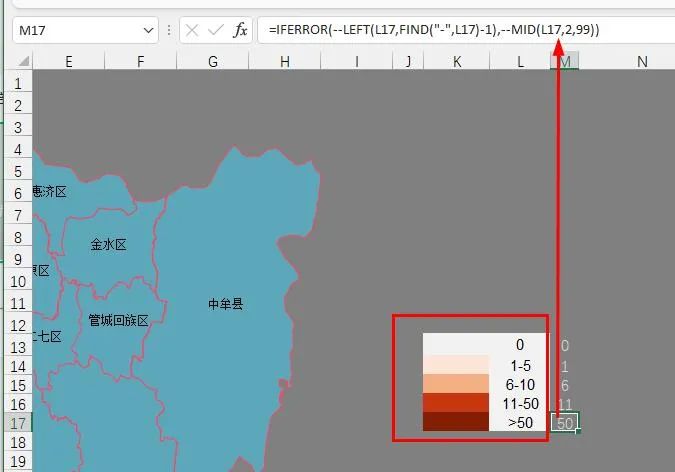Click the 管城回族区 map region
Viewport: 675px width, 472px height.
pos(118,321)
